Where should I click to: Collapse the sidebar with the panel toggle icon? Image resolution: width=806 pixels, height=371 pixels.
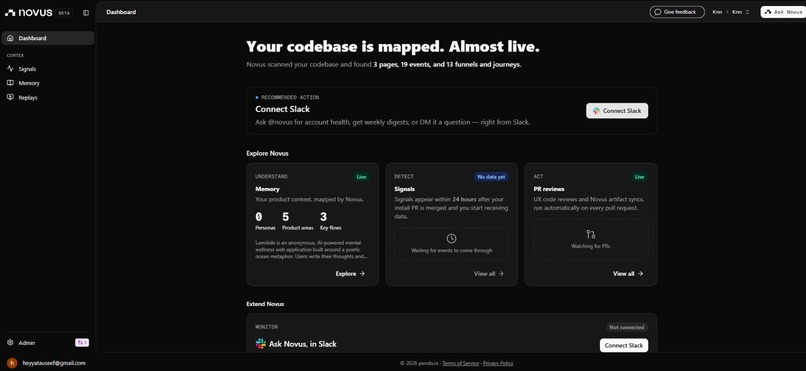pos(86,13)
